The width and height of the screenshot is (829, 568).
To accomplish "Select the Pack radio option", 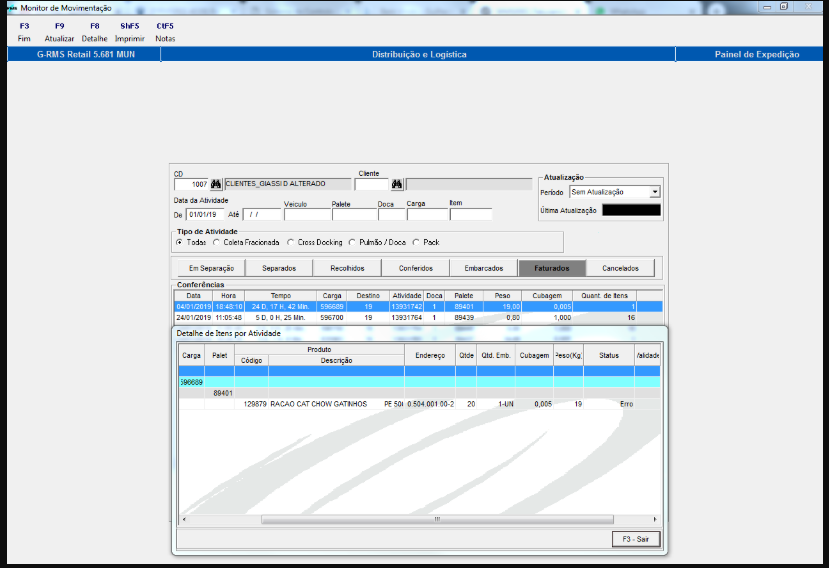I will pos(416,242).
